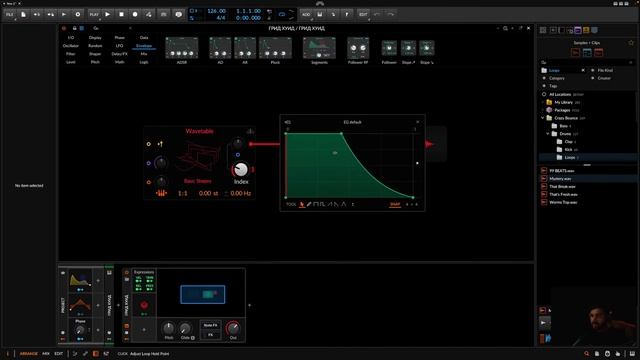Open the EDIT menu button
This screenshot has height=360, width=640.
pyautogui.click(x=363, y=14)
